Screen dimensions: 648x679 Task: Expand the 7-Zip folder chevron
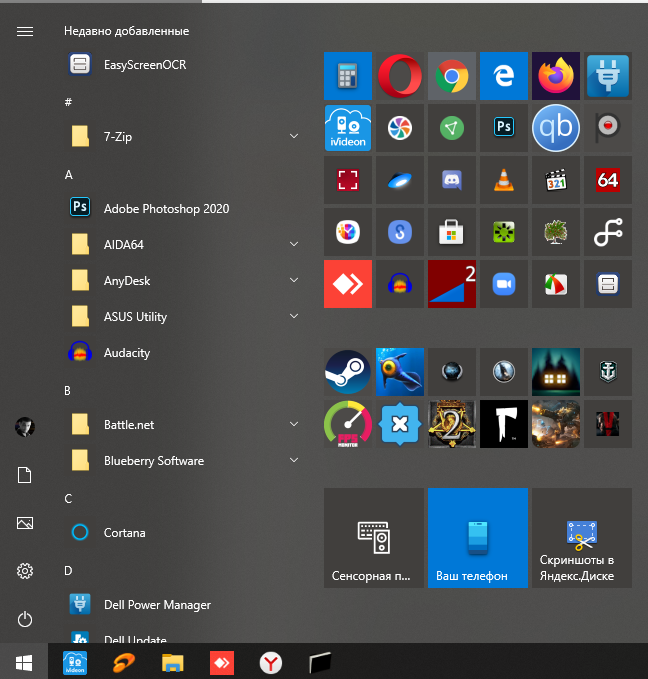(x=294, y=136)
